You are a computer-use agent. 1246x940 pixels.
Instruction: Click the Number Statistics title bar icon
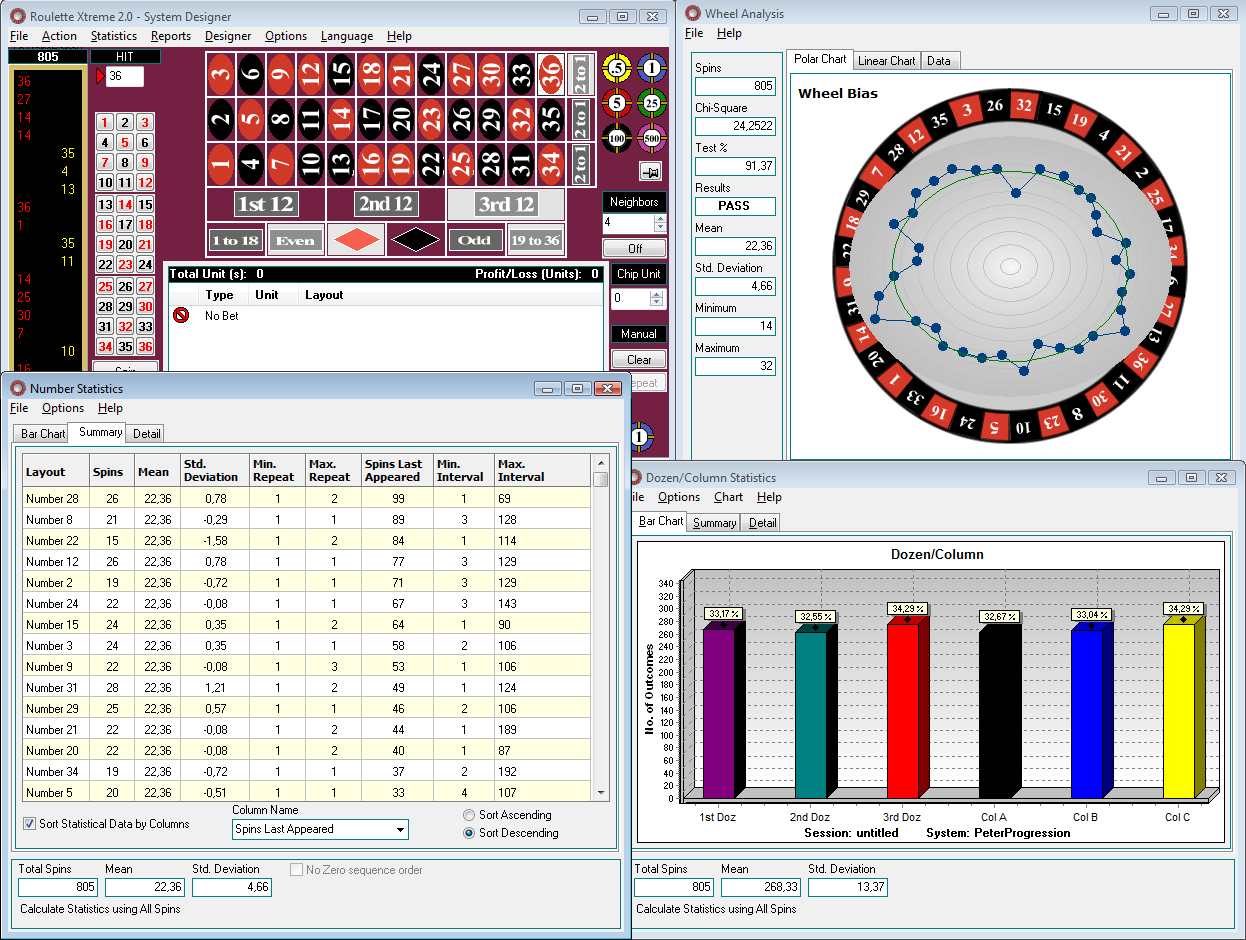(17, 388)
